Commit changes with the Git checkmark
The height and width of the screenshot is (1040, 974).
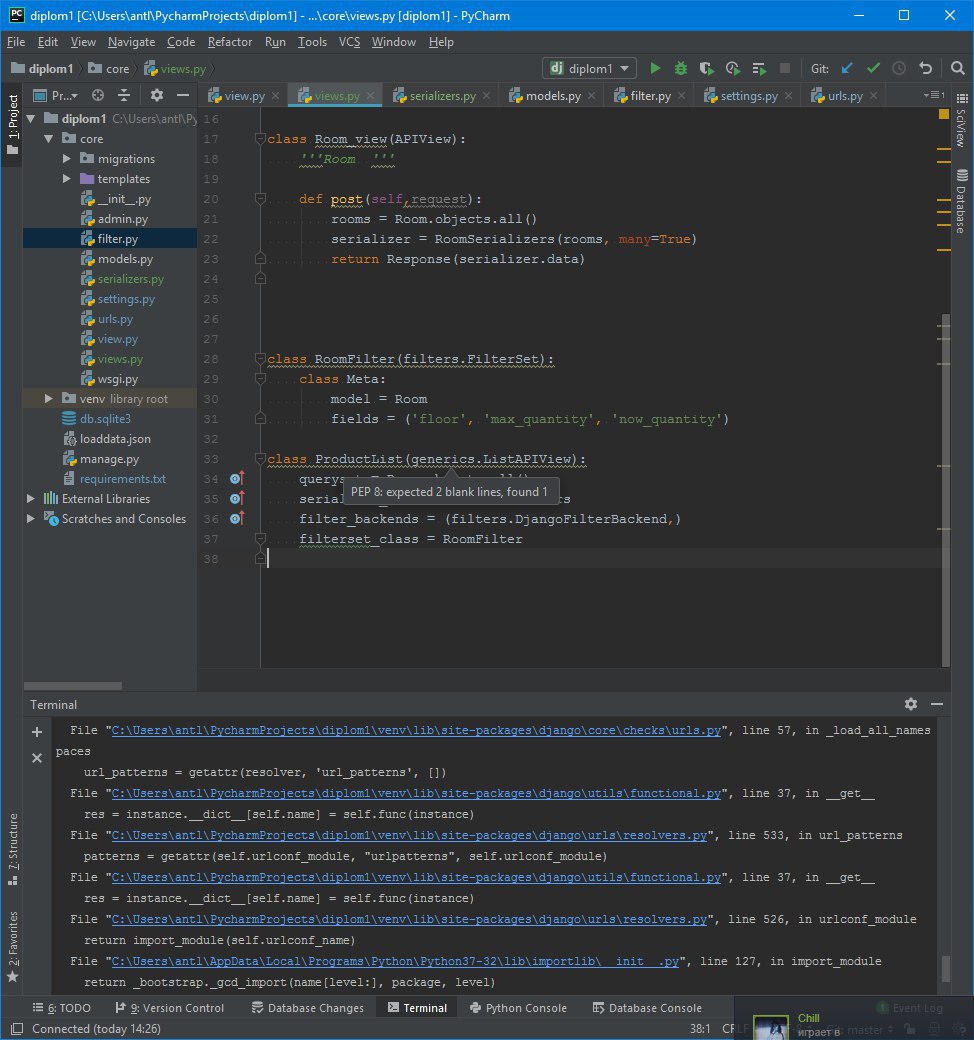pyautogui.click(x=873, y=69)
